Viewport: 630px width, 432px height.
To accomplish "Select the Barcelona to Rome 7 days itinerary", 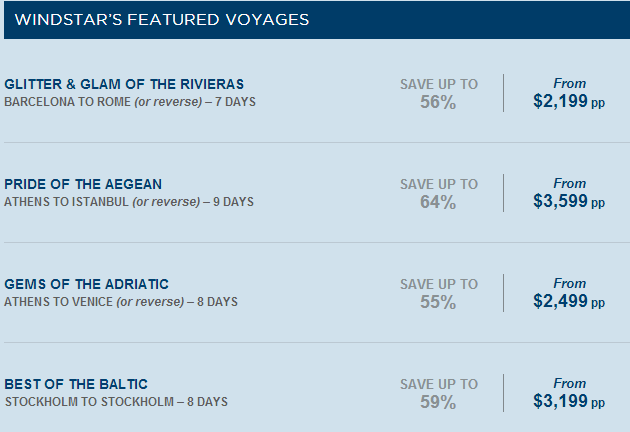I will 130,102.
